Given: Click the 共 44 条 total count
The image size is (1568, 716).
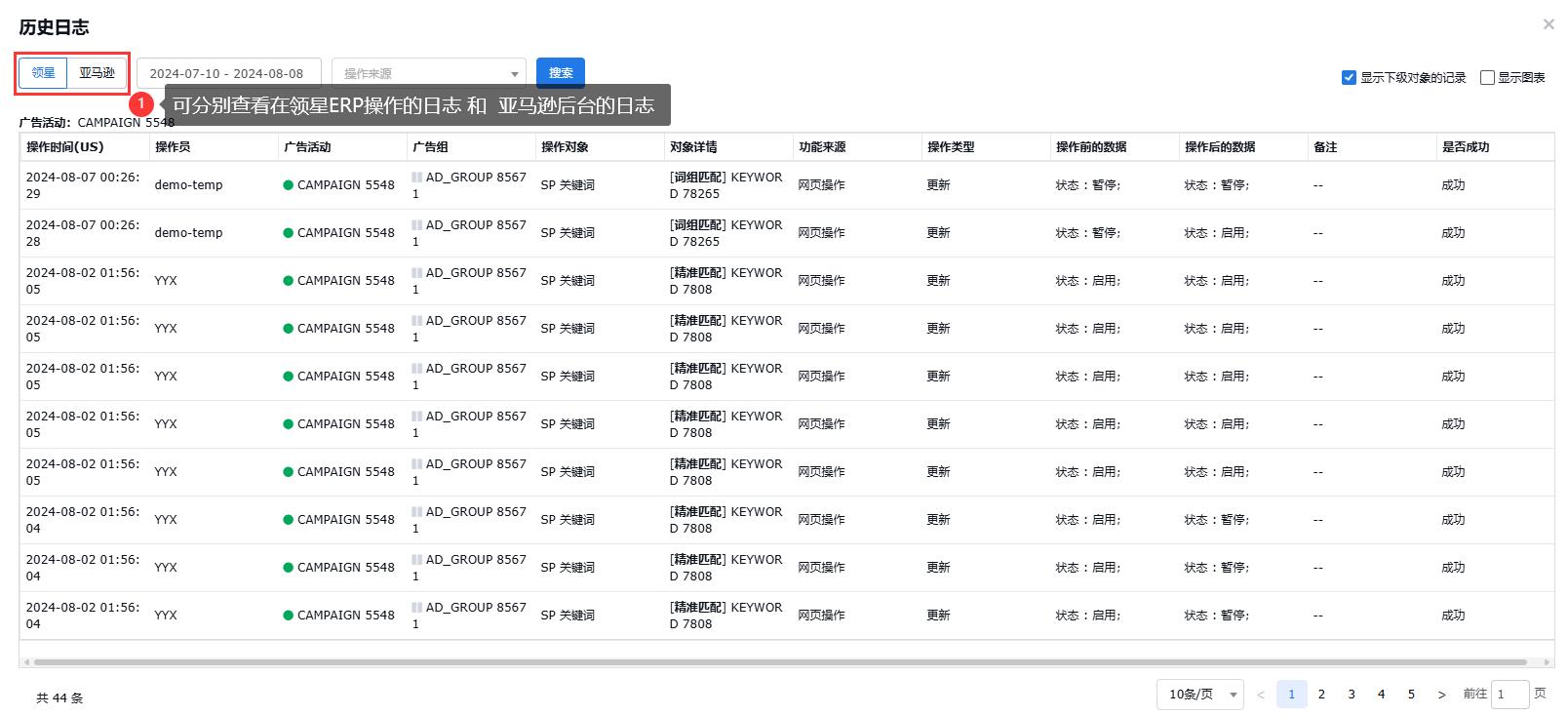Looking at the screenshot, I should coord(59,698).
